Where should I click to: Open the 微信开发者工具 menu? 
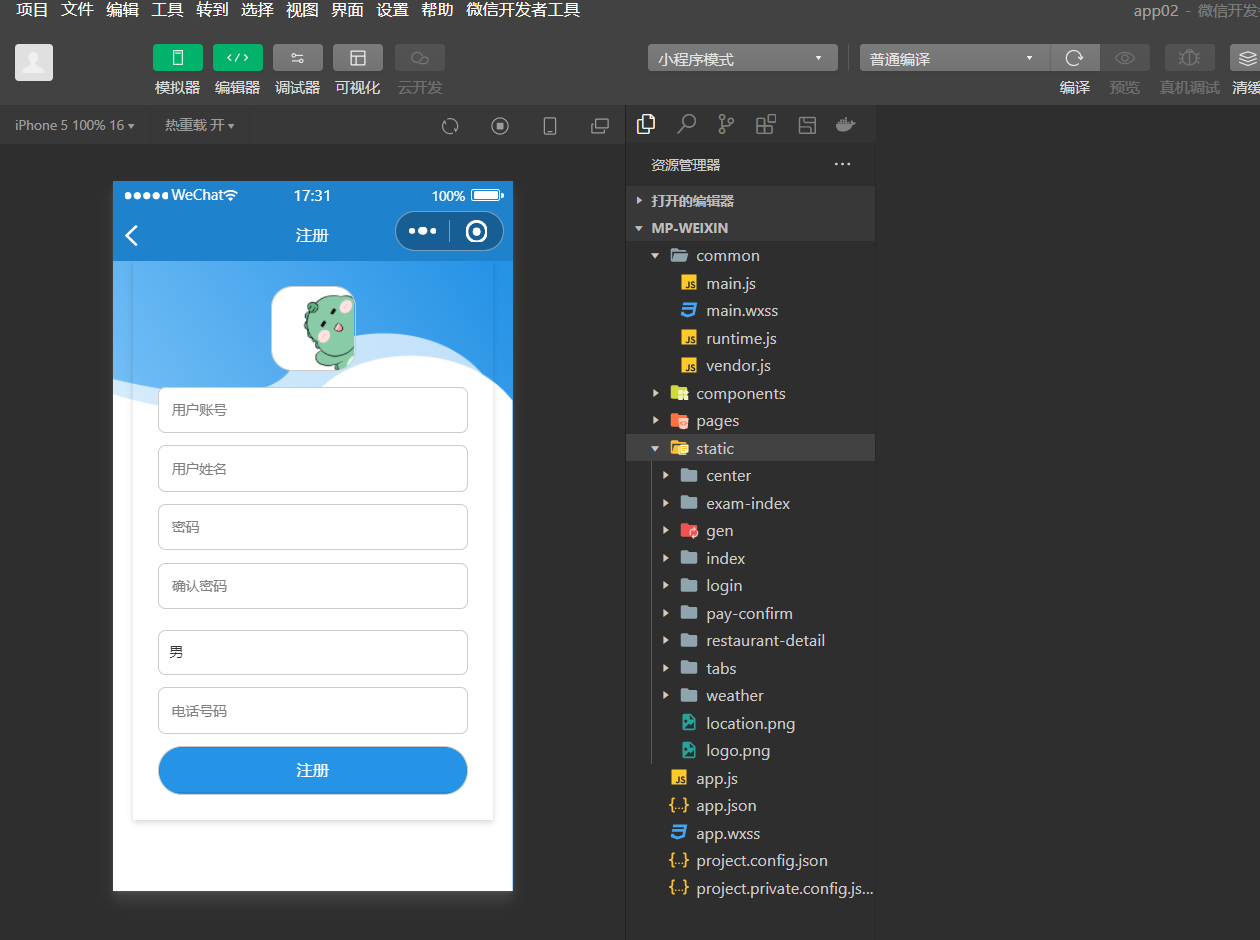tap(523, 10)
